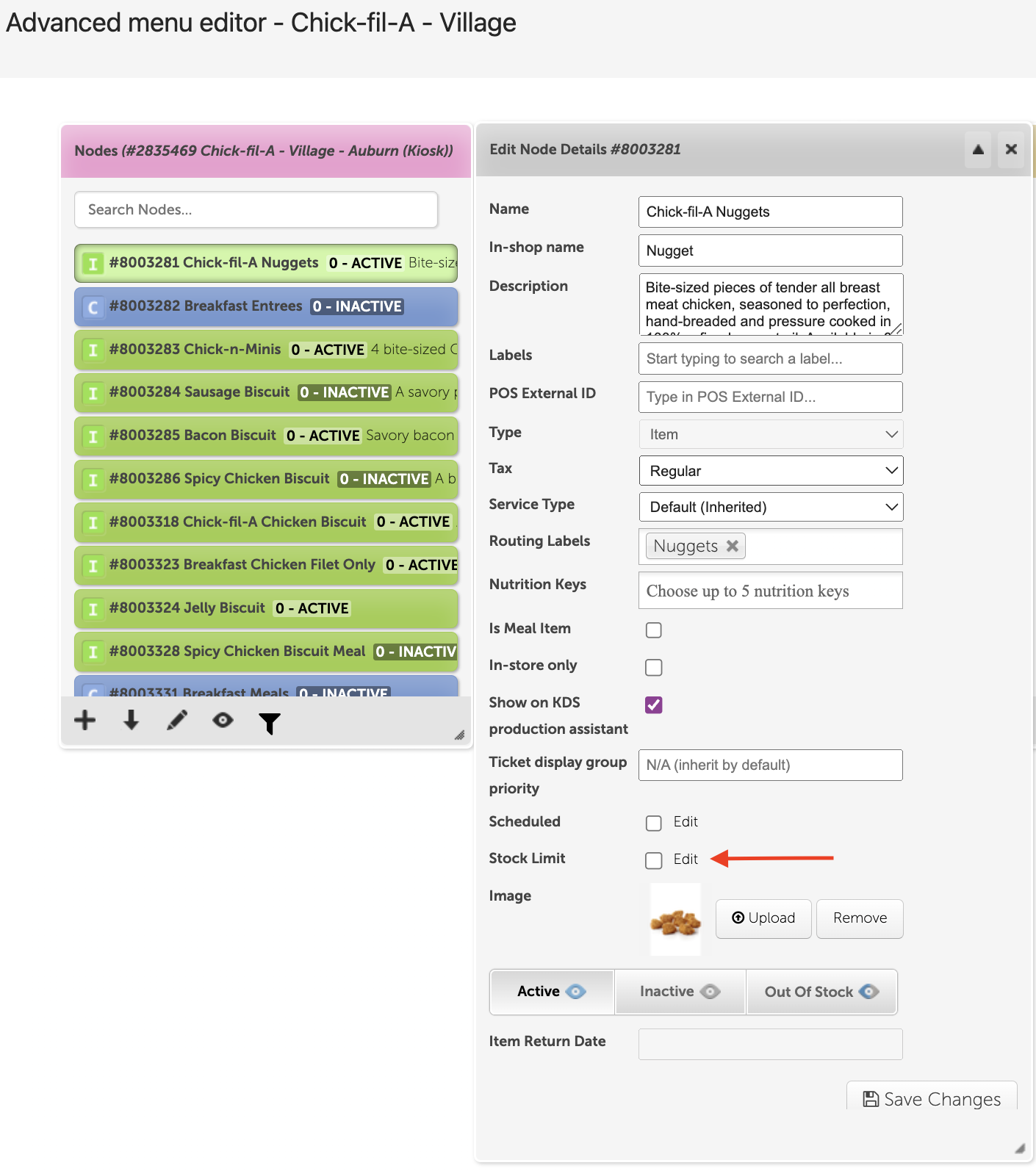Screen dimensions: 1036x1171
Task: Open the Service Type dropdown
Action: 771,507
